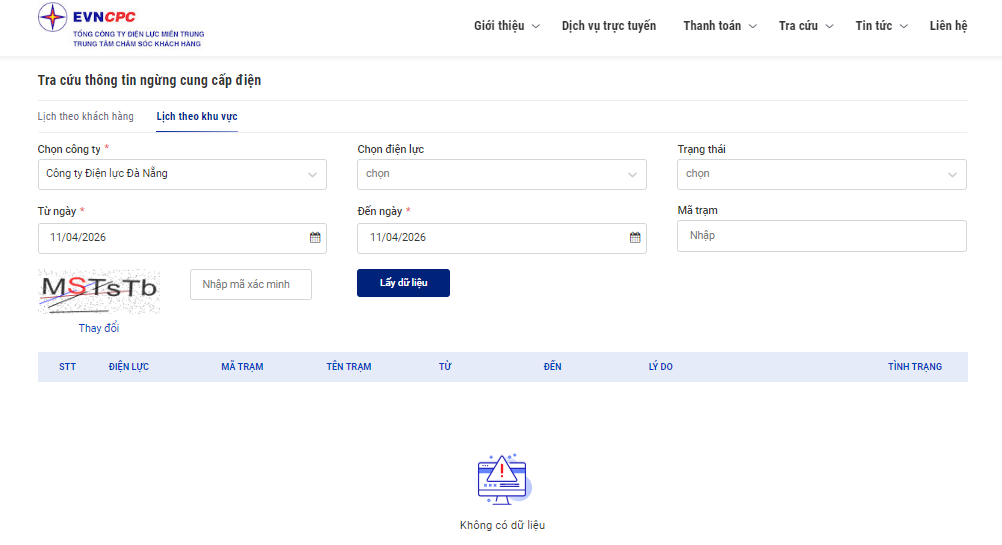Open the Chọn điện lực dropdown
Viewport: 1002px width, 545px height.
[x=502, y=174]
